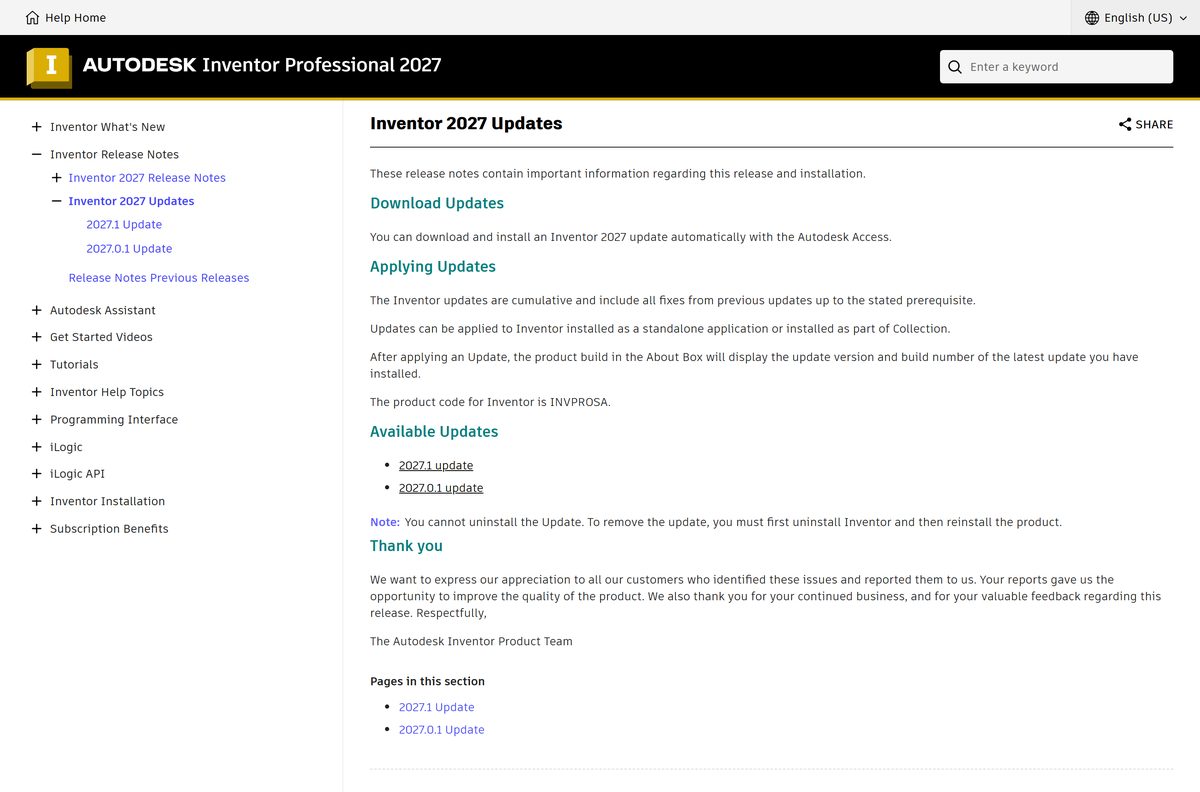
Task: Click the search magnifier icon
Action: coord(955,67)
